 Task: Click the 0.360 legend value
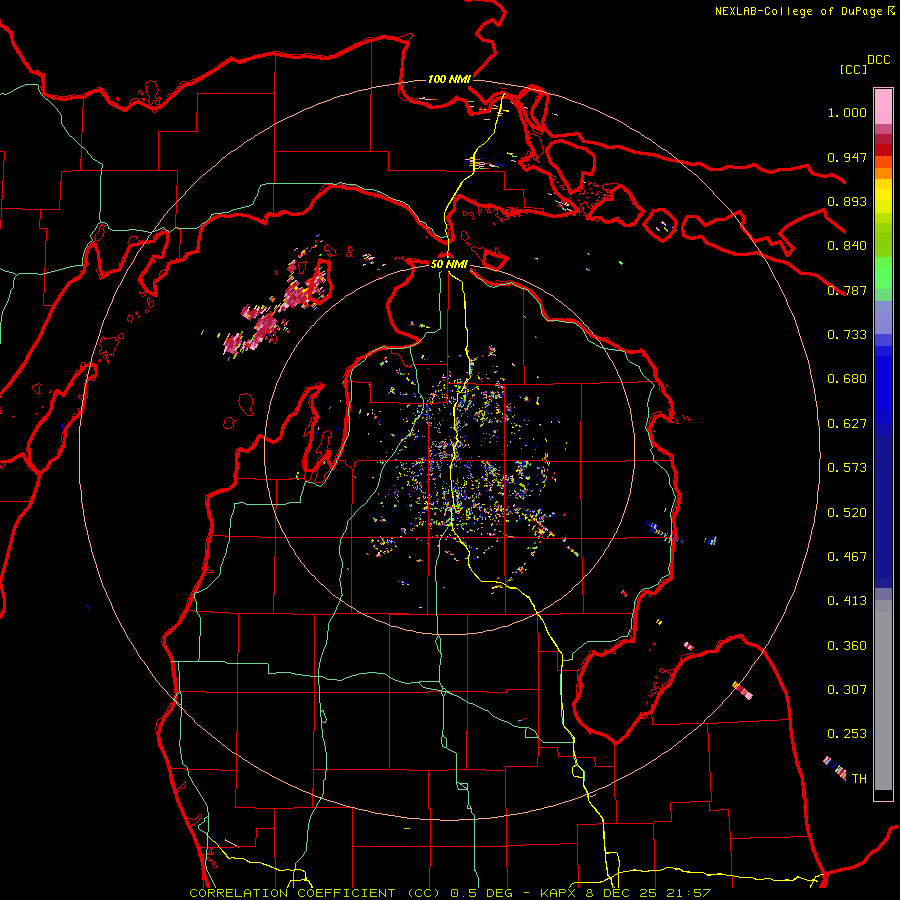point(847,646)
